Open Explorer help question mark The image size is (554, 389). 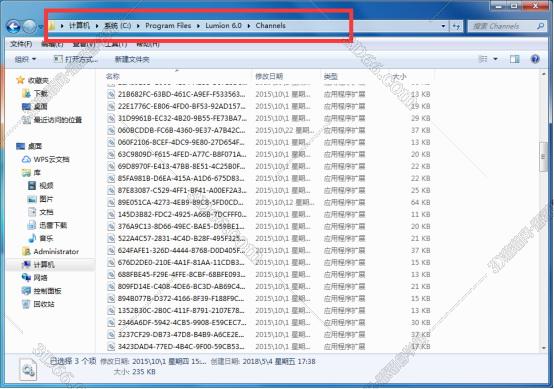[535, 59]
